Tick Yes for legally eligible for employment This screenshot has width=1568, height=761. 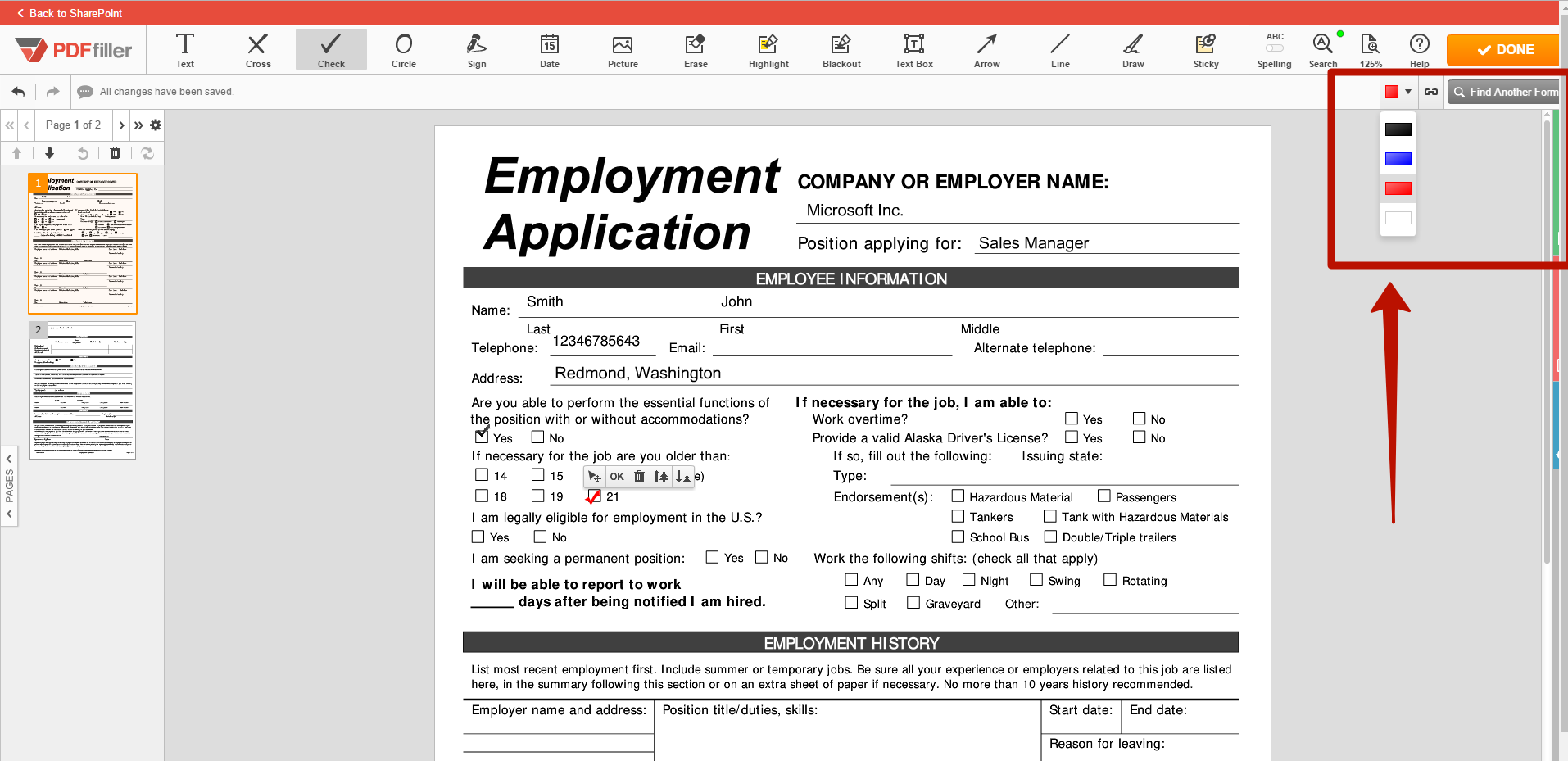tap(478, 537)
